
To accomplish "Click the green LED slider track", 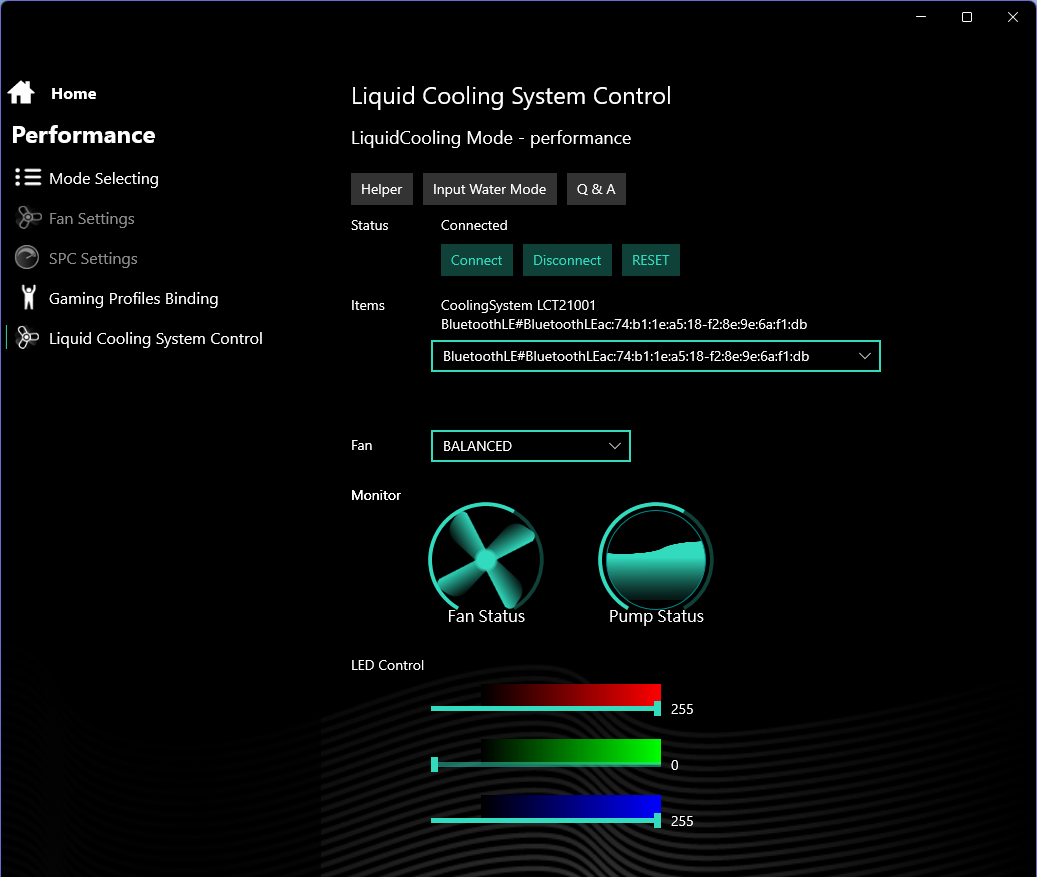I will tap(546, 765).
